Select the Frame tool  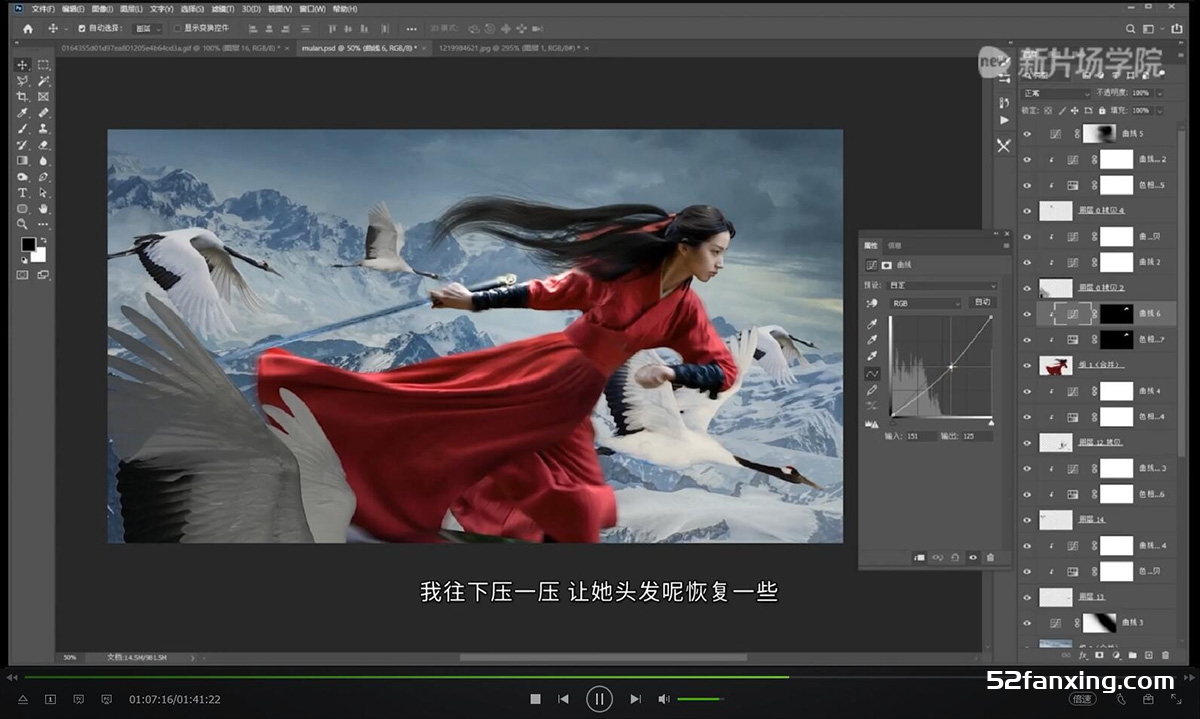[43, 97]
